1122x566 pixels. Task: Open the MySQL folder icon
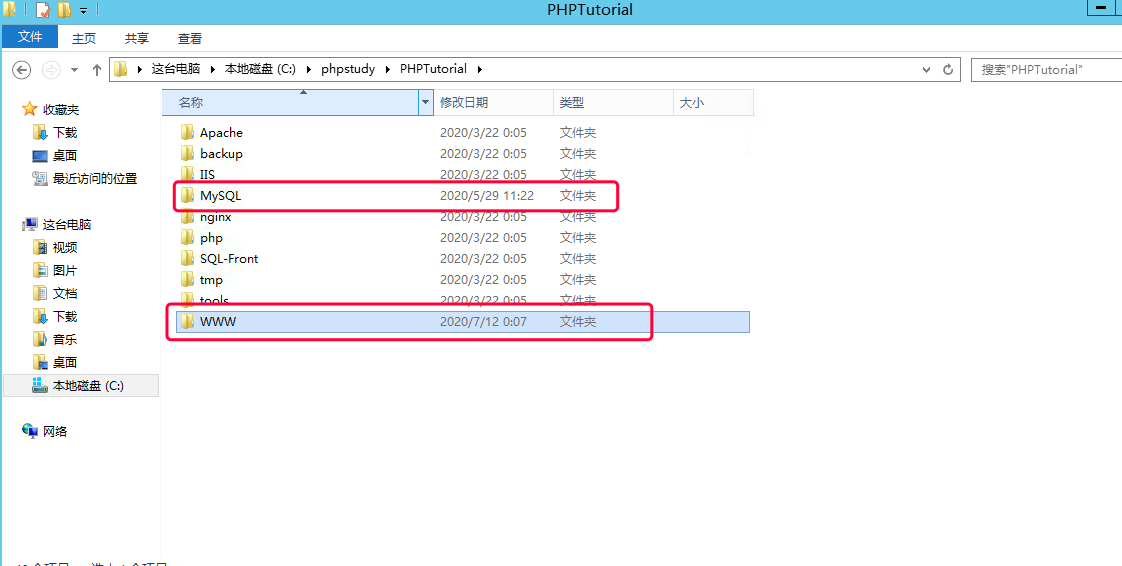point(187,196)
